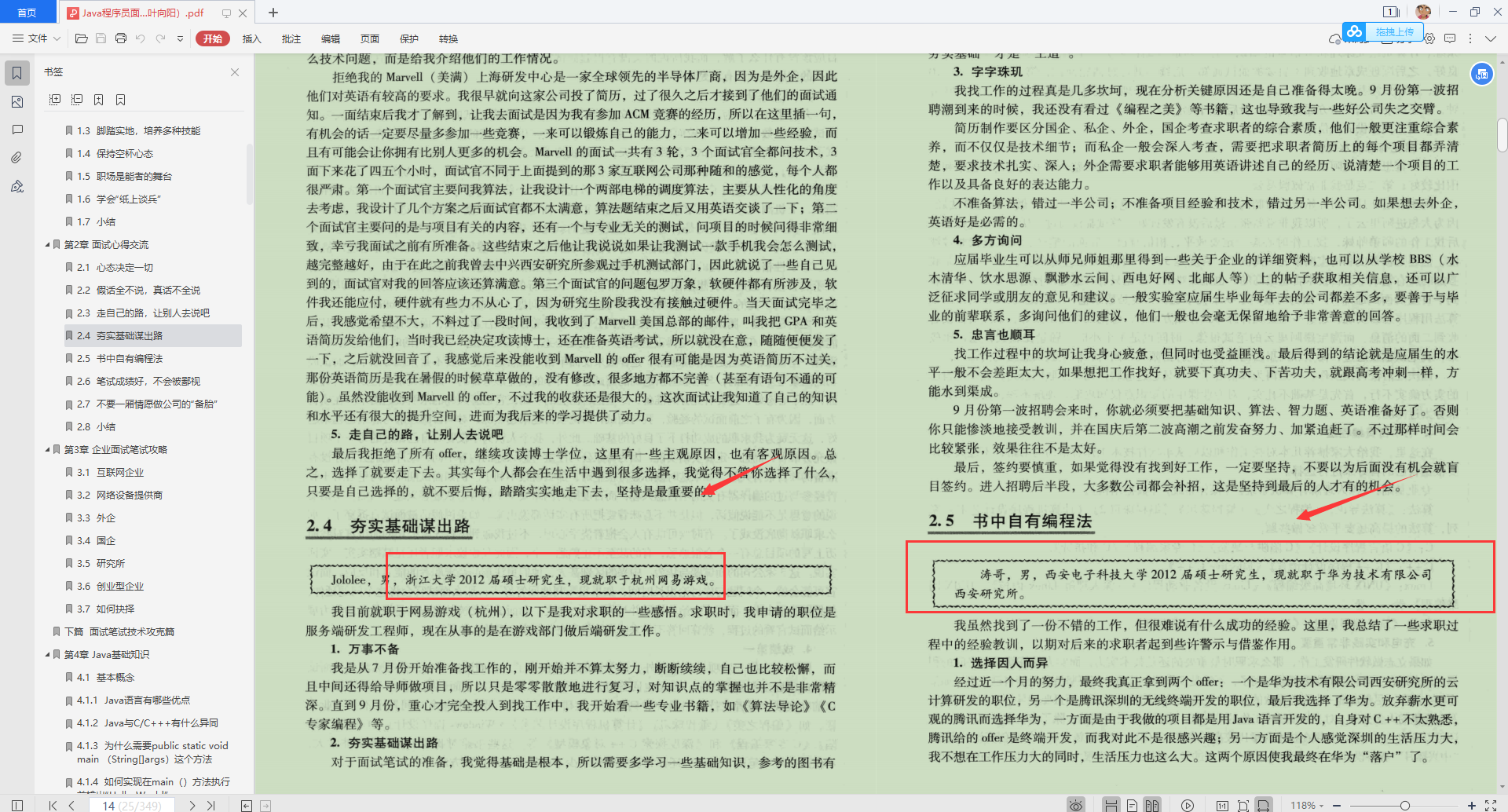Collapse the 第2章 面试心得交流 chapter
This screenshot has height=812, width=1508.
[x=46, y=244]
